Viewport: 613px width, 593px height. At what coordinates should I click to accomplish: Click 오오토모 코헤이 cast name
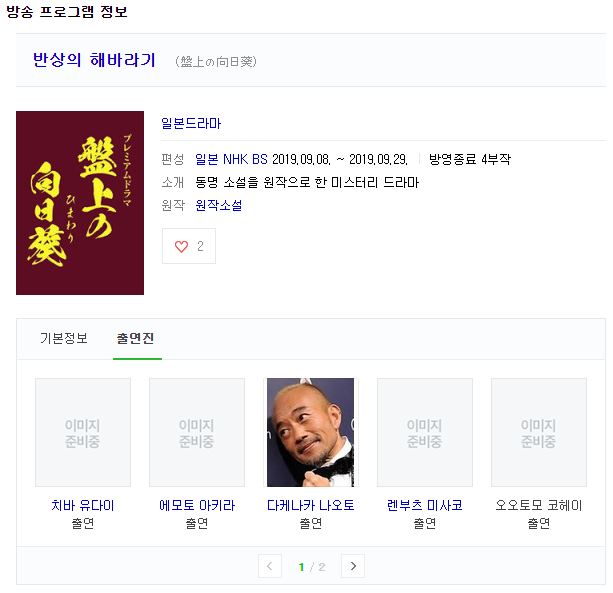[x=538, y=505]
